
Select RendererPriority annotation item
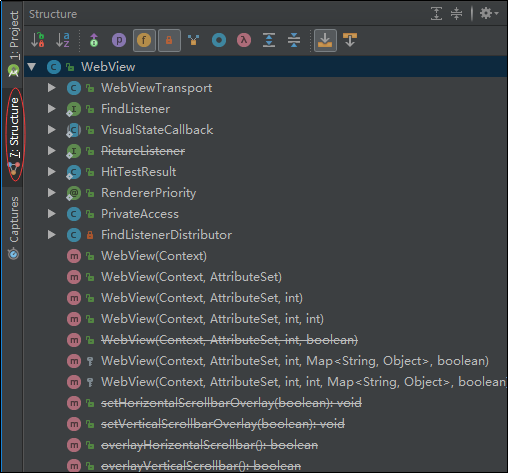pyautogui.click(x=149, y=193)
